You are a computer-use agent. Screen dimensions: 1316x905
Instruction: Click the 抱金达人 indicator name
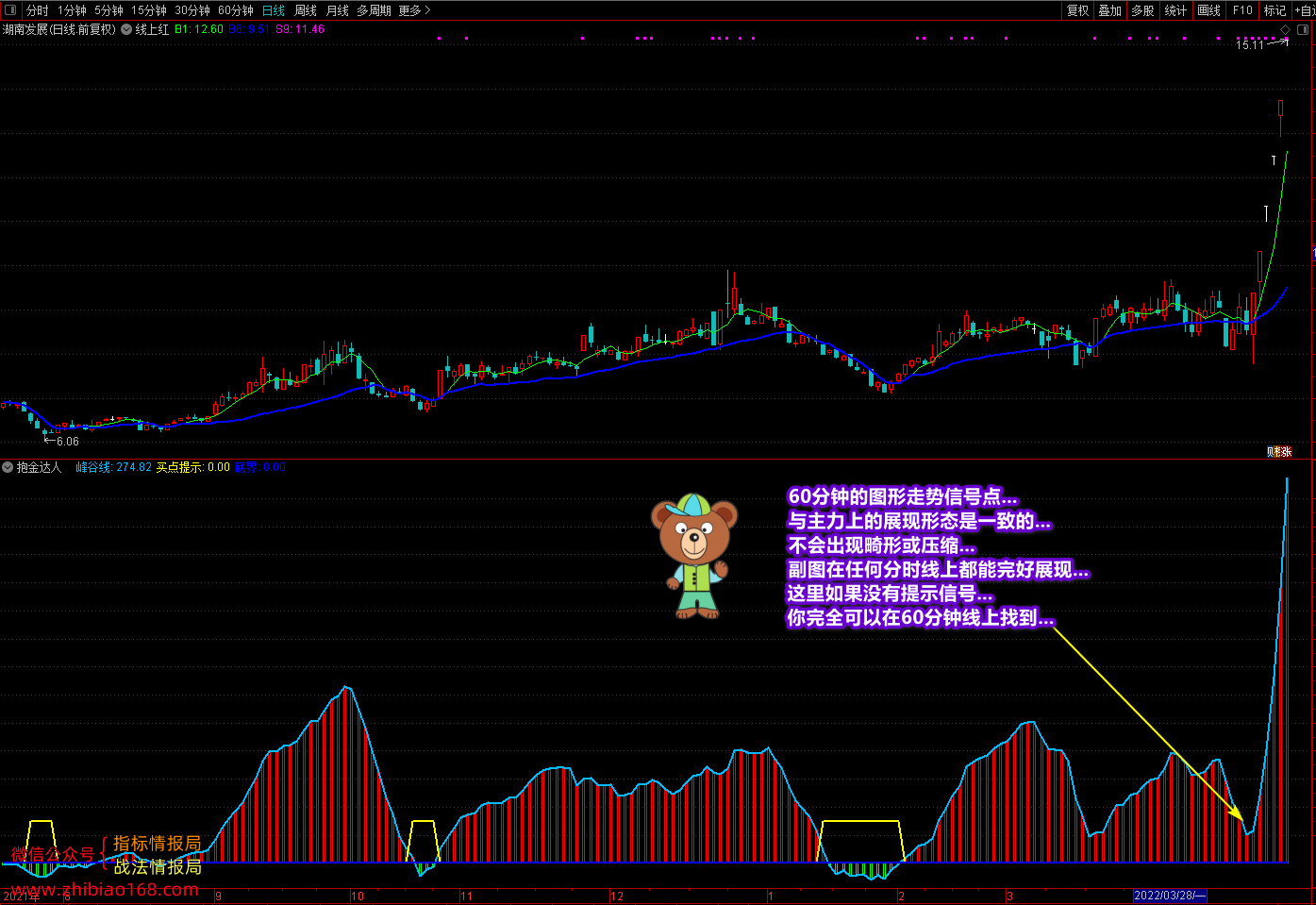pyautogui.click(x=39, y=467)
